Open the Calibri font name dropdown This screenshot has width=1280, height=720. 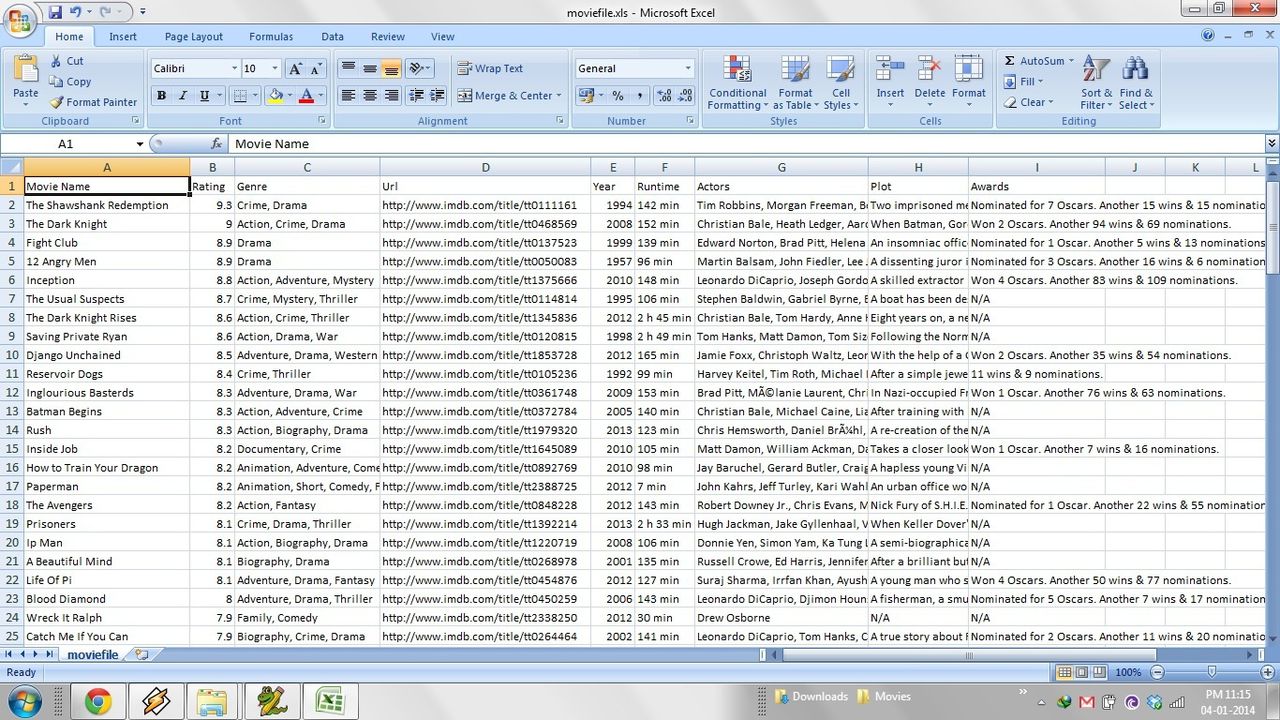point(234,69)
